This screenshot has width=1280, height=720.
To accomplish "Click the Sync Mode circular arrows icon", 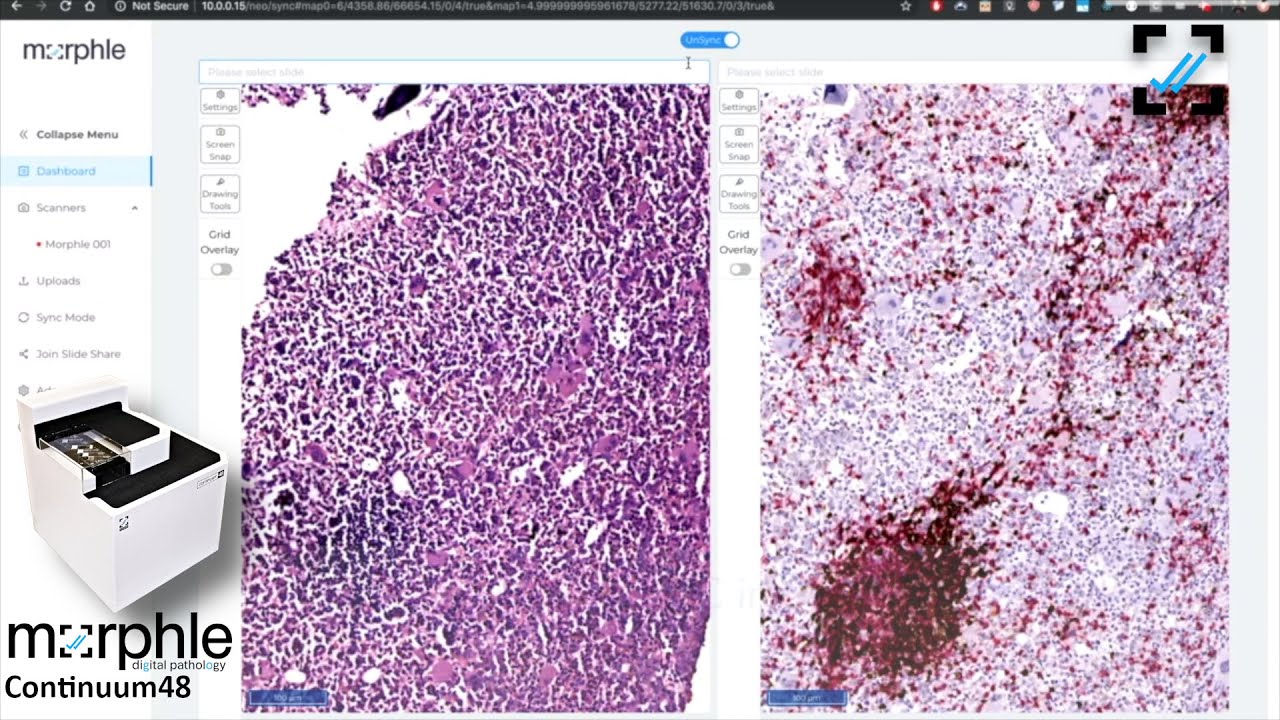I will coord(24,317).
